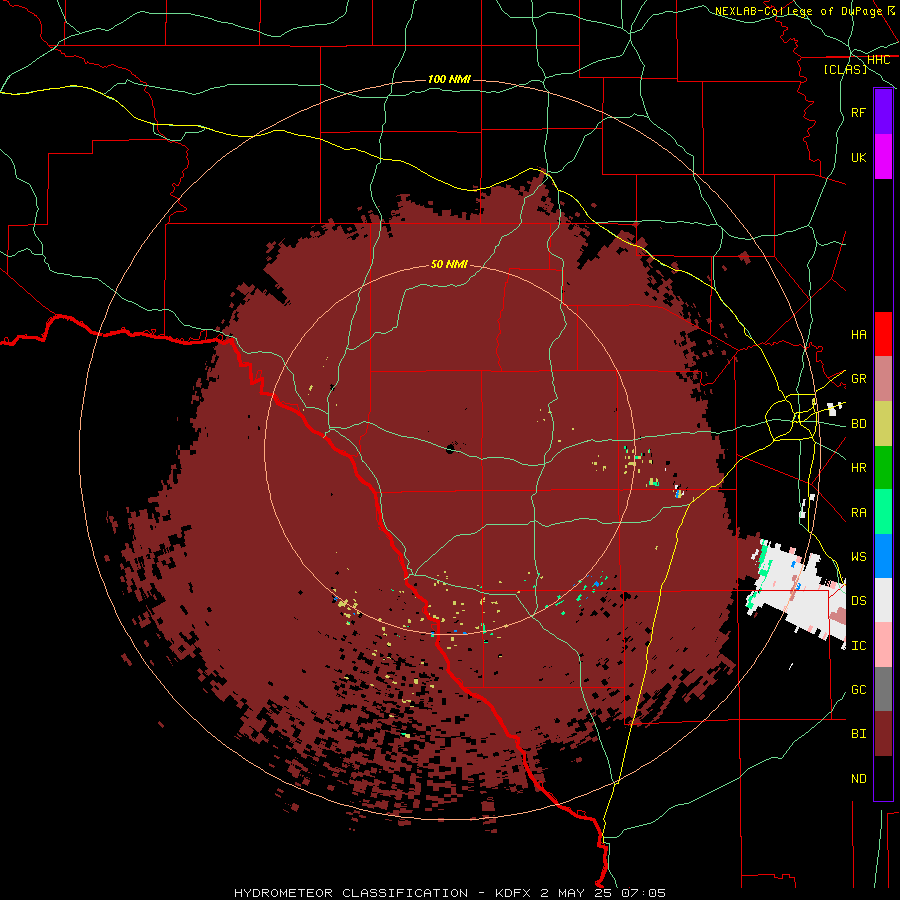Click the HYDROMETEOR CLASSIFICATION title text
This screenshot has height=900, width=900.
pyautogui.click(x=351, y=893)
